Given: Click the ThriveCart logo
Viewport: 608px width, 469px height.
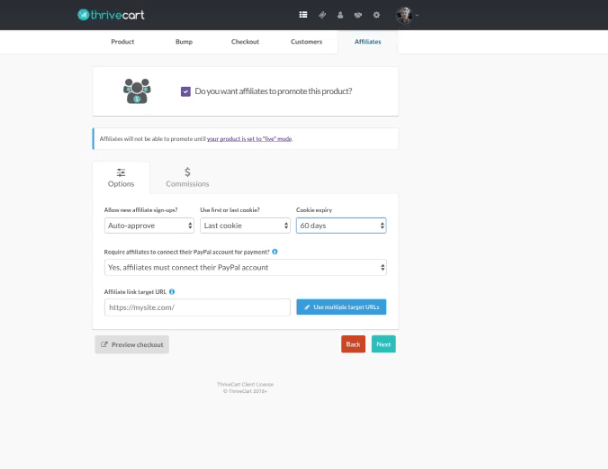Looking at the screenshot, I should click(x=111, y=15).
